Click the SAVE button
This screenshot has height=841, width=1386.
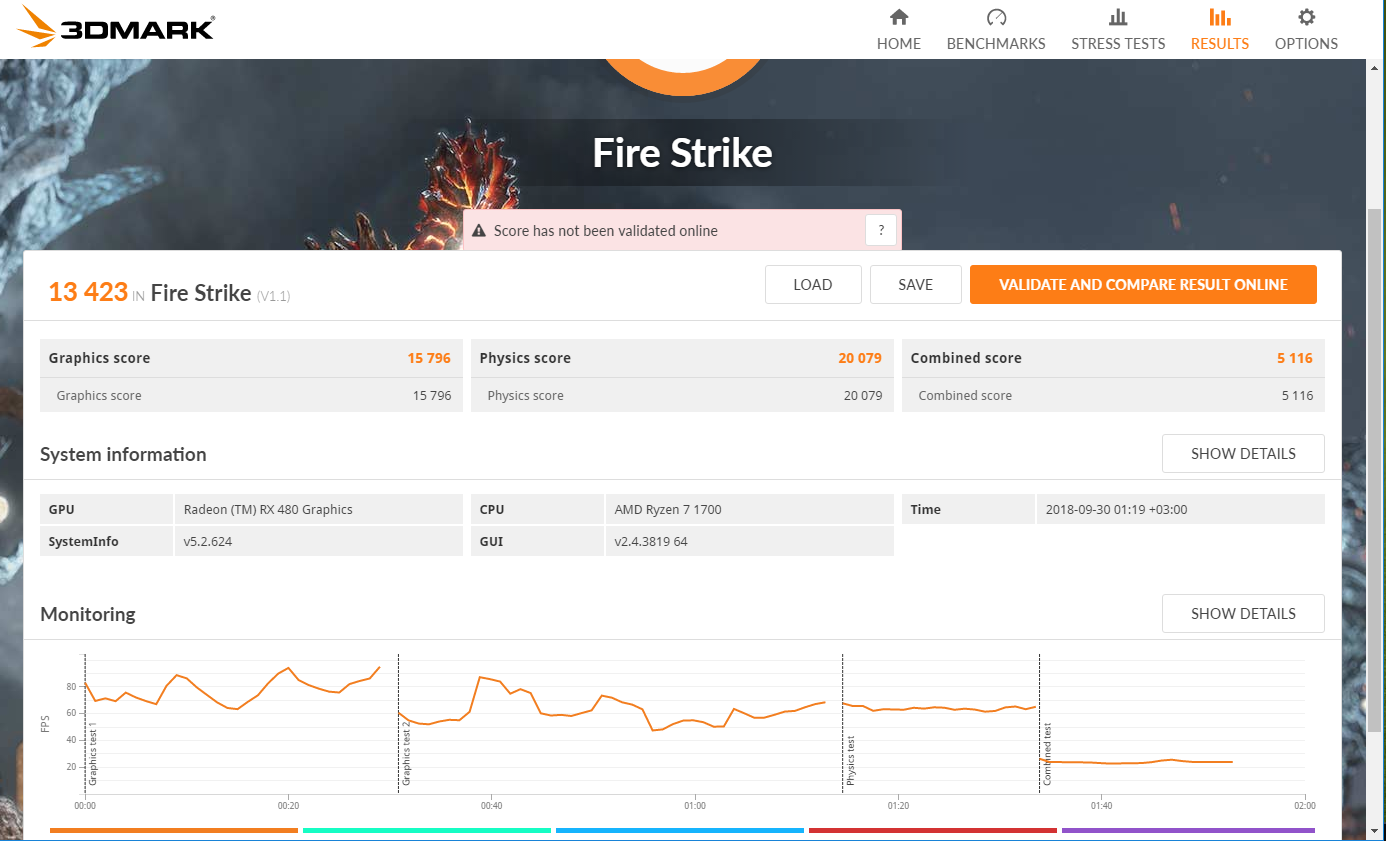(916, 285)
